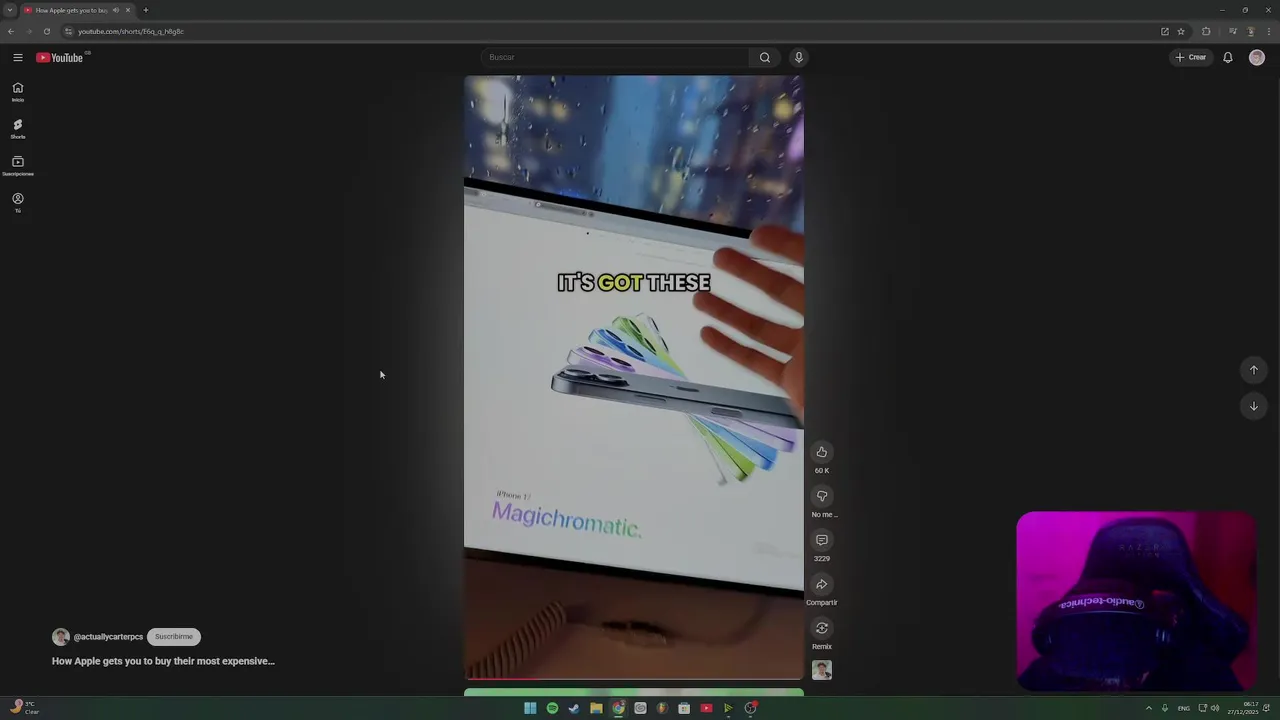Bookmark this page with star icon
This screenshot has height=720, width=1280.
click(1181, 31)
